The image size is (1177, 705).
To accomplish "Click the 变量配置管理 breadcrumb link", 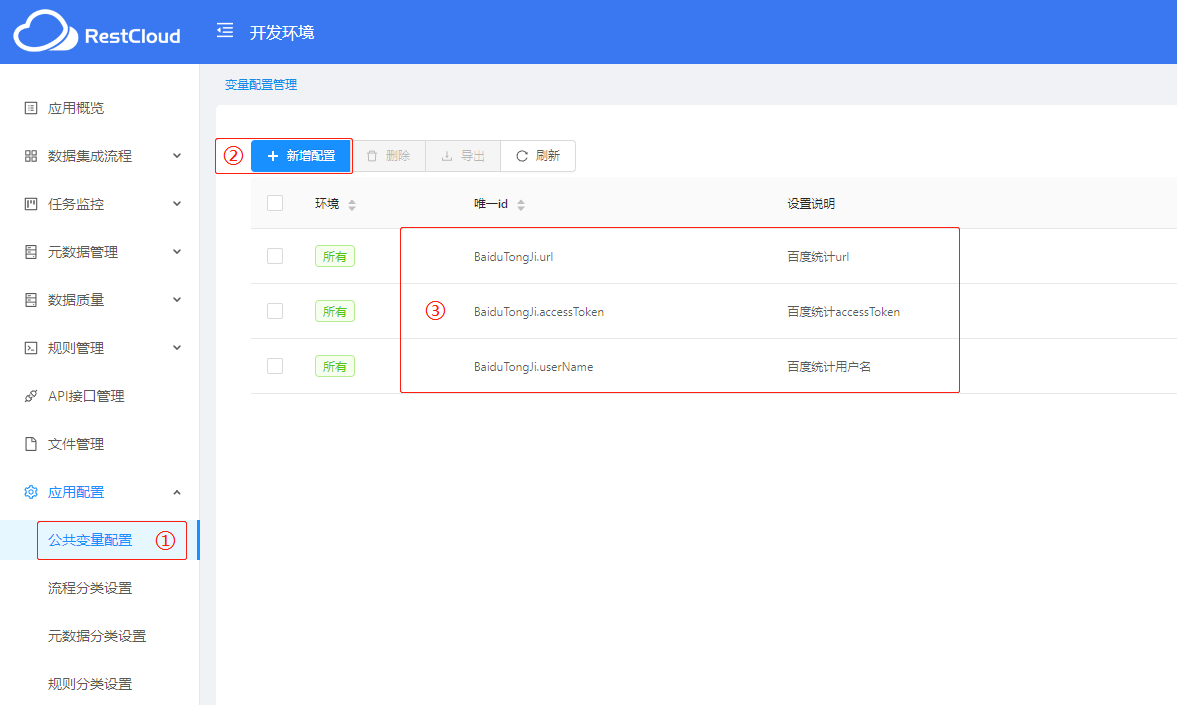I will click(260, 85).
